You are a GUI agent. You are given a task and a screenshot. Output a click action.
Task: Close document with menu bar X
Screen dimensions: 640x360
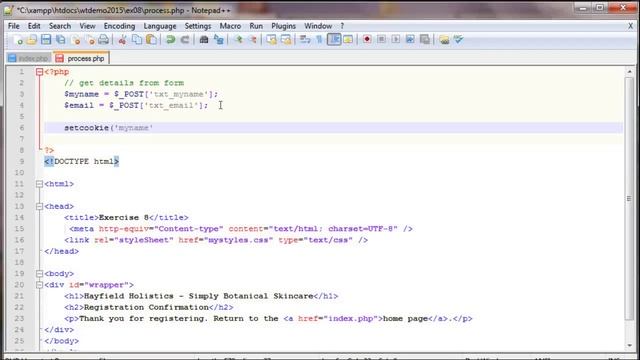coord(630,26)
